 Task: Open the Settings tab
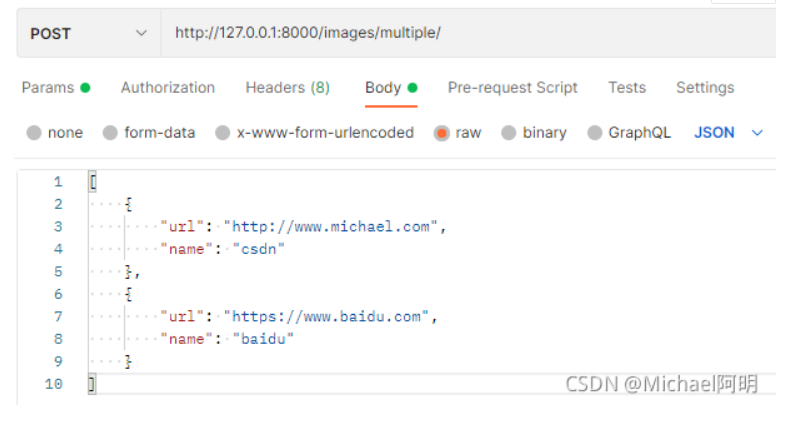tap(705, 88)
